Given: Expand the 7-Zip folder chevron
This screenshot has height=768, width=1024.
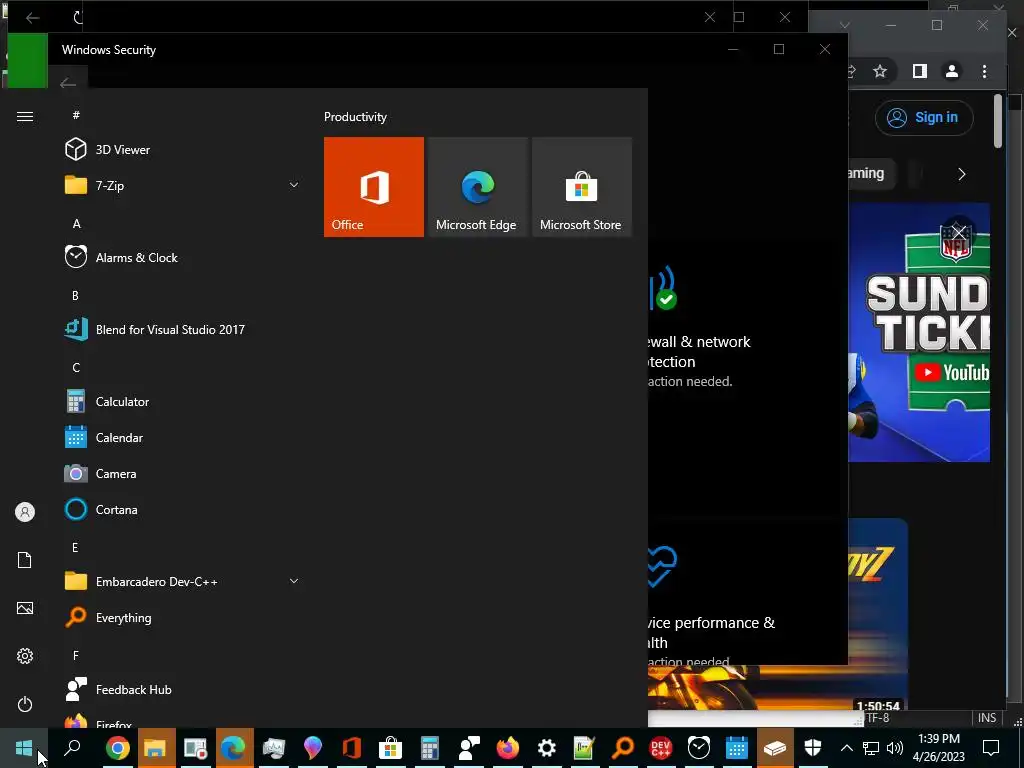Looking at the screenshot, I should [x=294, y=185].
